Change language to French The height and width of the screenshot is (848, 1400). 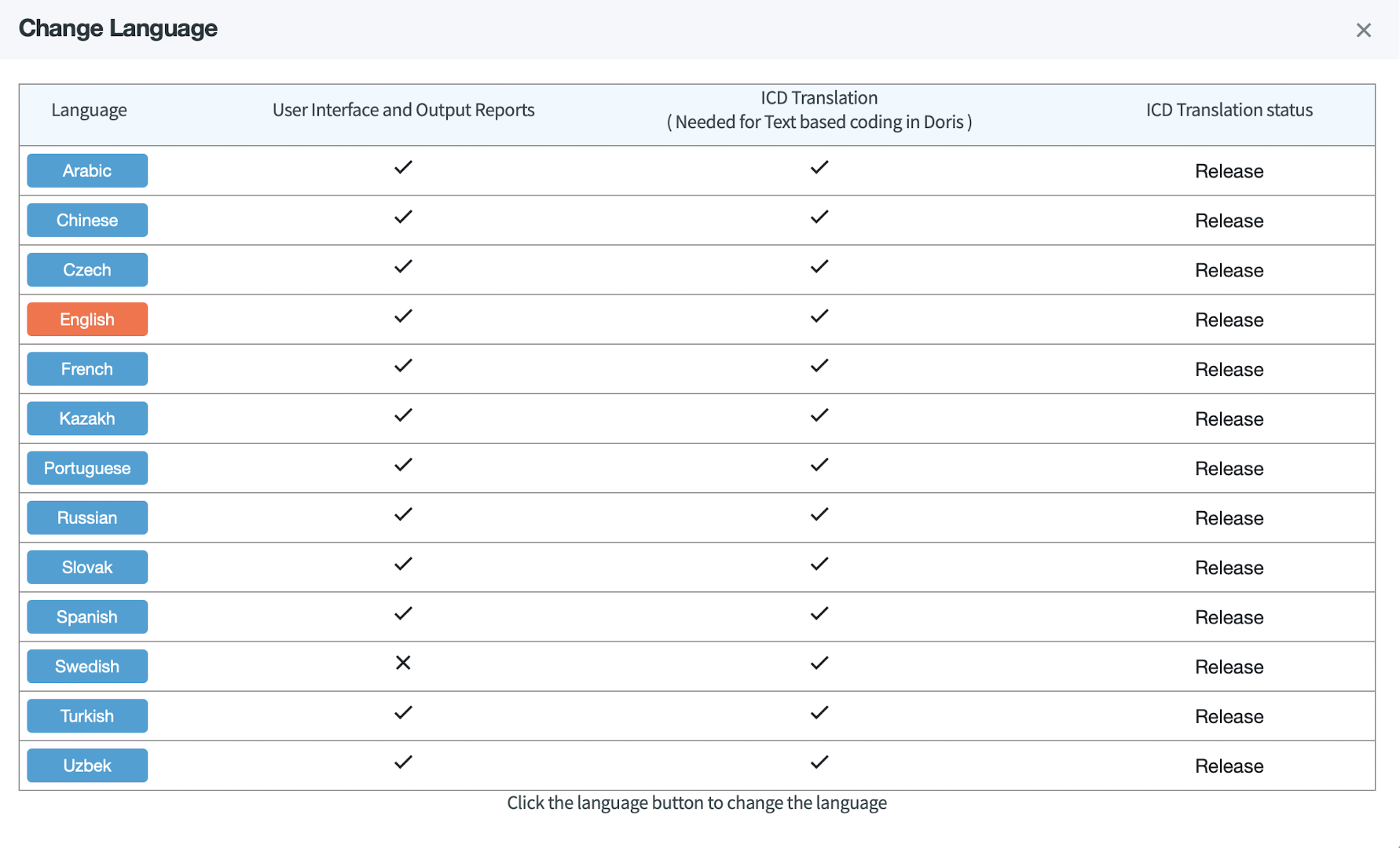(x=87, y=369)
